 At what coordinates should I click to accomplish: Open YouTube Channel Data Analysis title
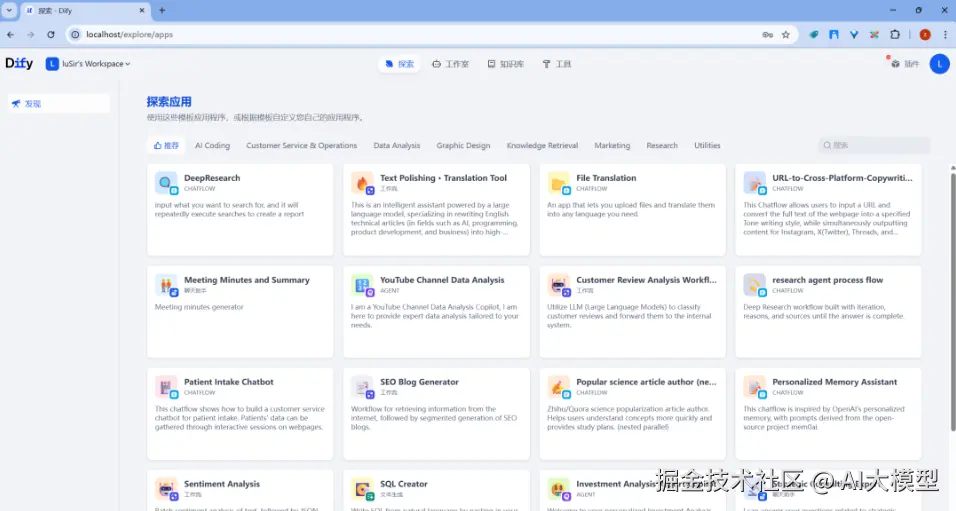442,280
